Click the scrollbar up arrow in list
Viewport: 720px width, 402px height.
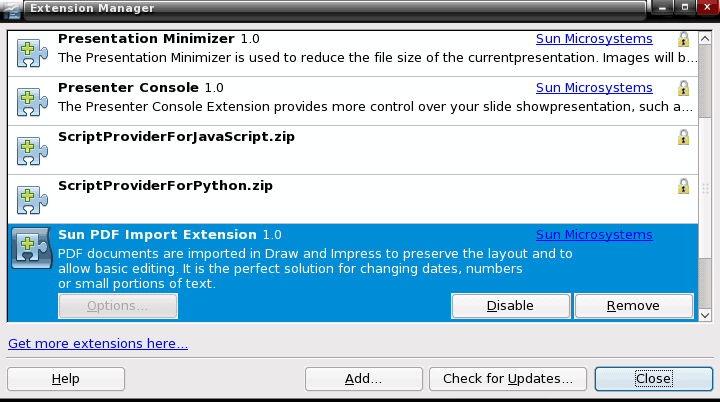705,39
